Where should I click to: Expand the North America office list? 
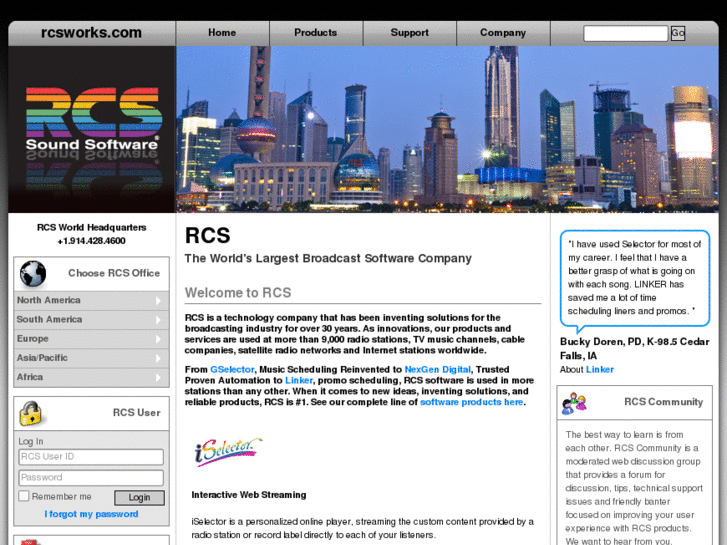91,301
